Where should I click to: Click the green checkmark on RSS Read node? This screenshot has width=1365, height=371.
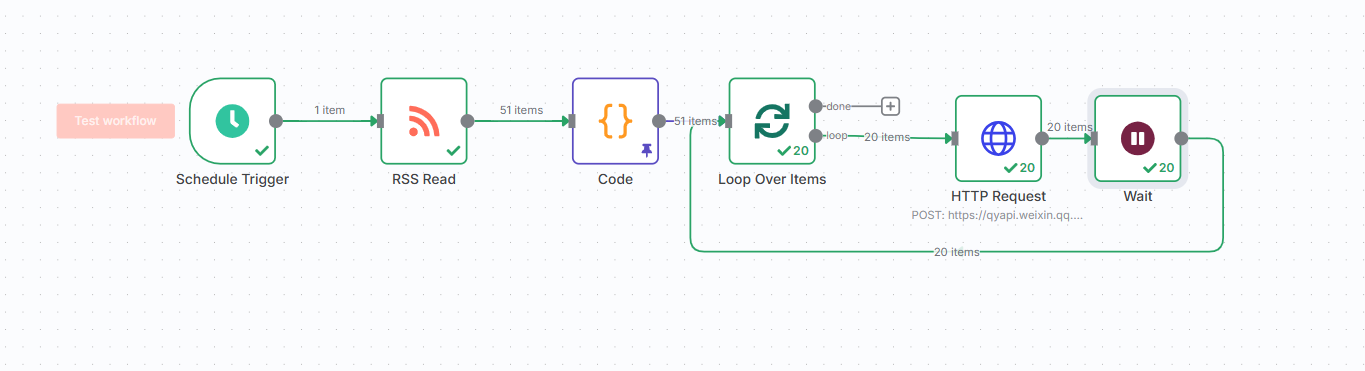tap(453, 151)
